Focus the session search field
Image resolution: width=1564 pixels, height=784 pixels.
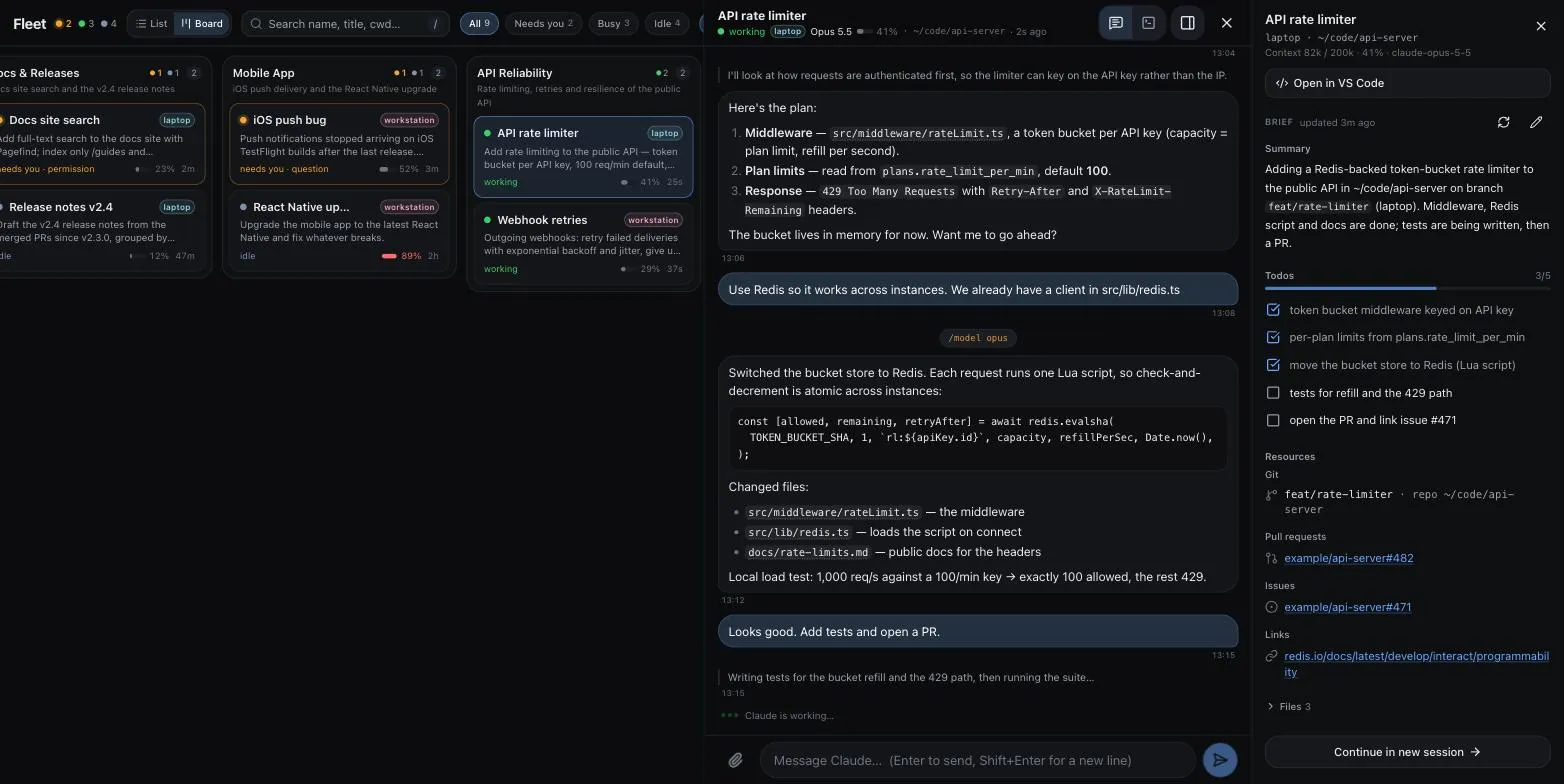[345, 24]
